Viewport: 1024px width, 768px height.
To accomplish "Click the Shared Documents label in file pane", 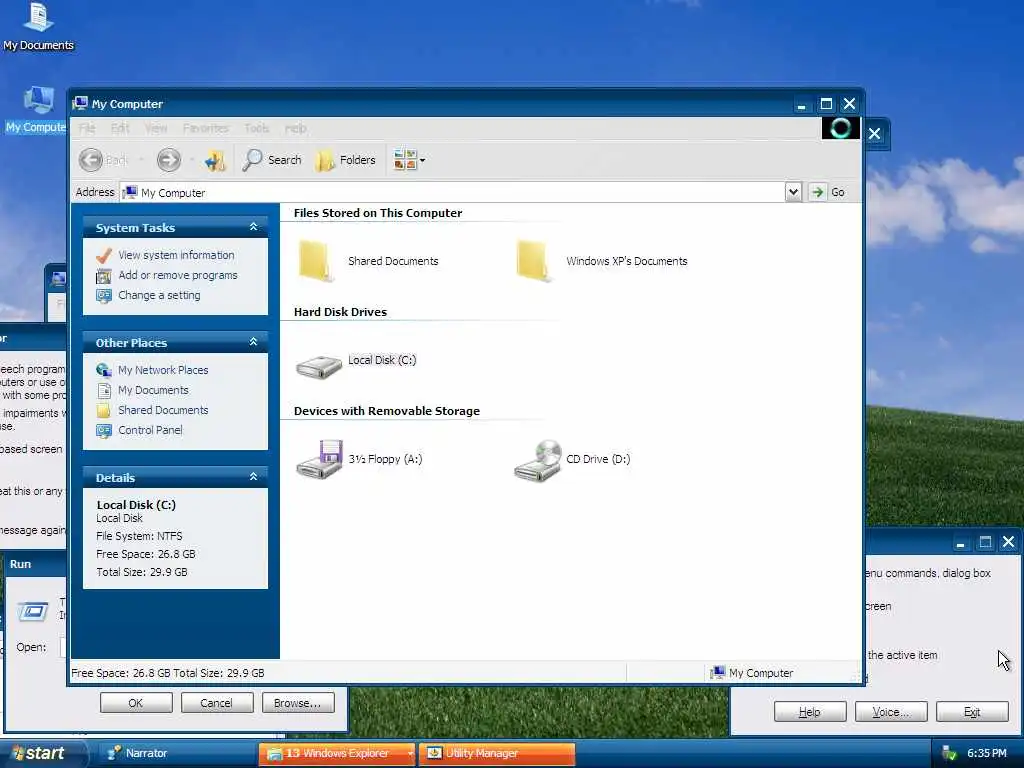I will click(x=393, y=261).
